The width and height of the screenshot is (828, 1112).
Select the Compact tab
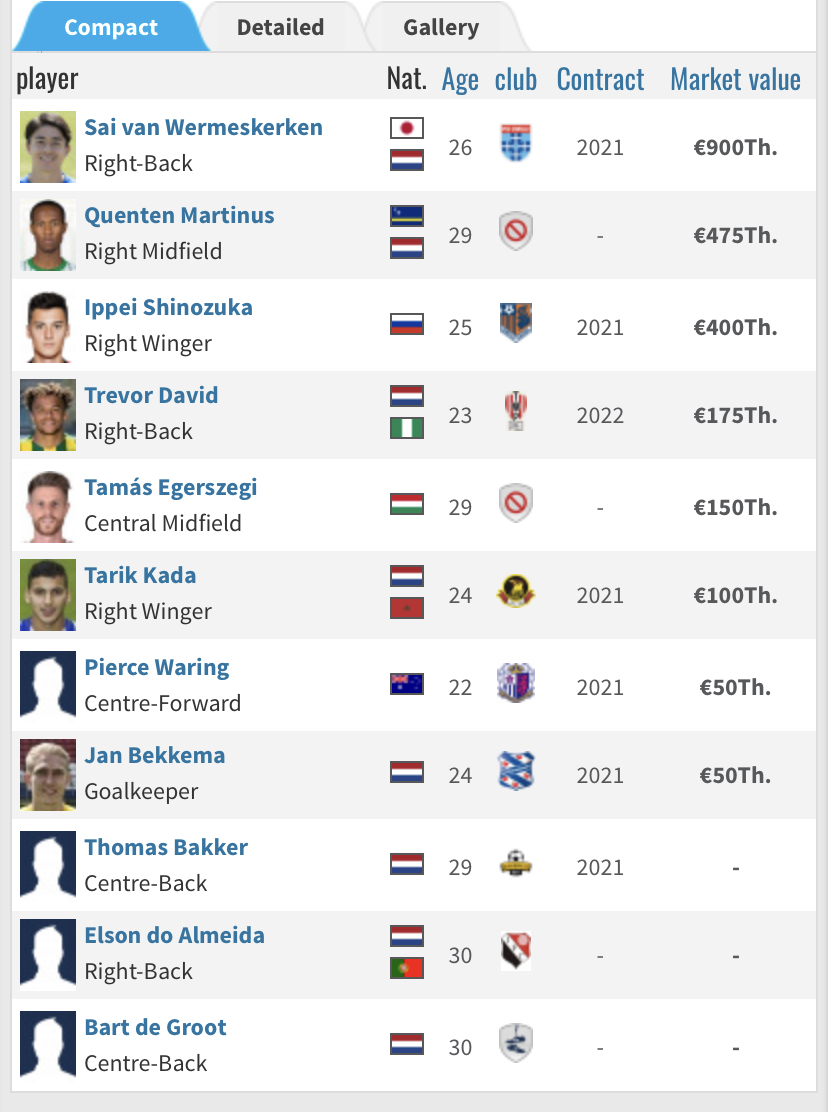[110, 27]
